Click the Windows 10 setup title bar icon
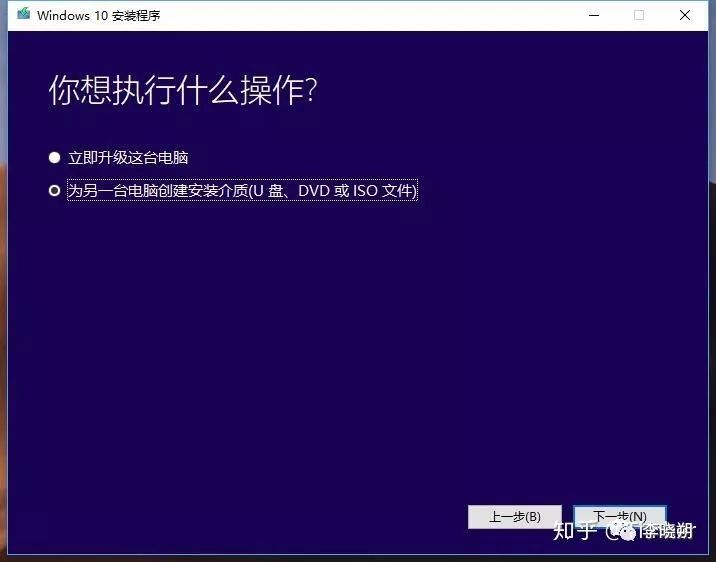The image size is (716, 562). pyautogui.click(x=23, y=14)
